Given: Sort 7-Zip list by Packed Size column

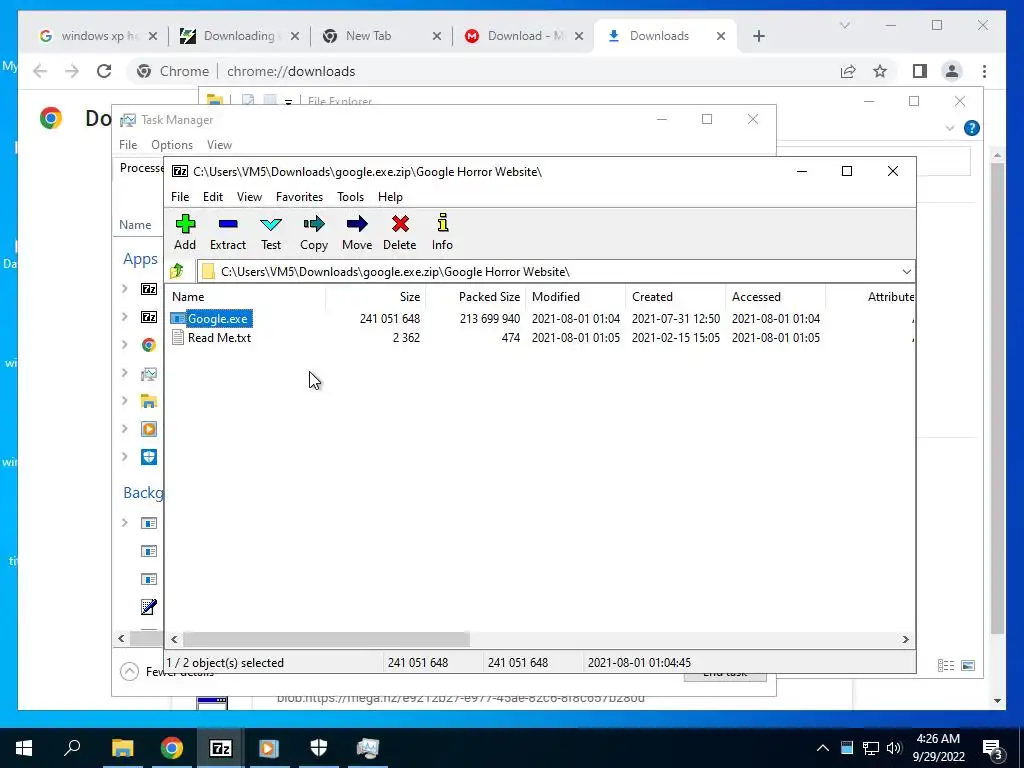Looking at the screenshot, I should coord(475,296).
